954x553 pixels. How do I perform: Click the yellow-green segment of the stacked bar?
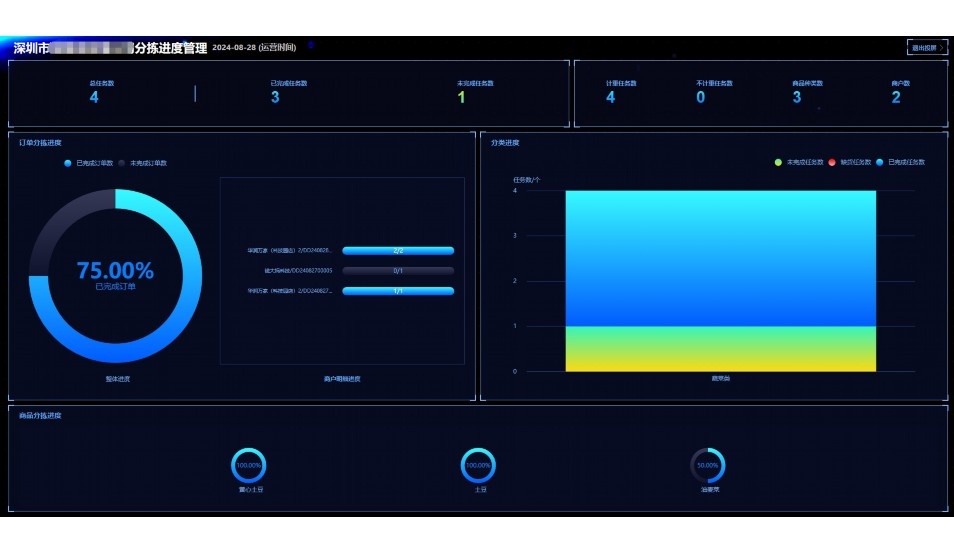(x=720, y=349)
